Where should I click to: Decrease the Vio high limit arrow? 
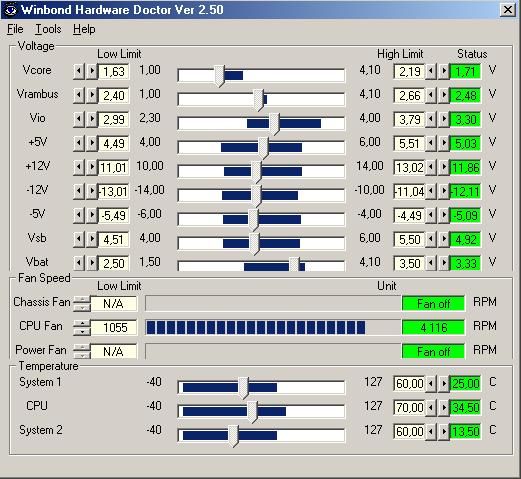coord(431,119)
